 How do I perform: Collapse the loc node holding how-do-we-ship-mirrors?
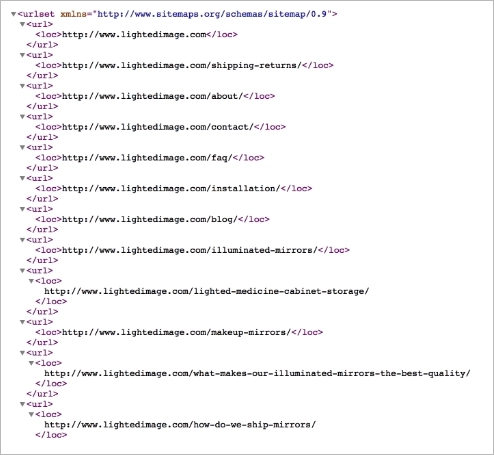(31, 414)
